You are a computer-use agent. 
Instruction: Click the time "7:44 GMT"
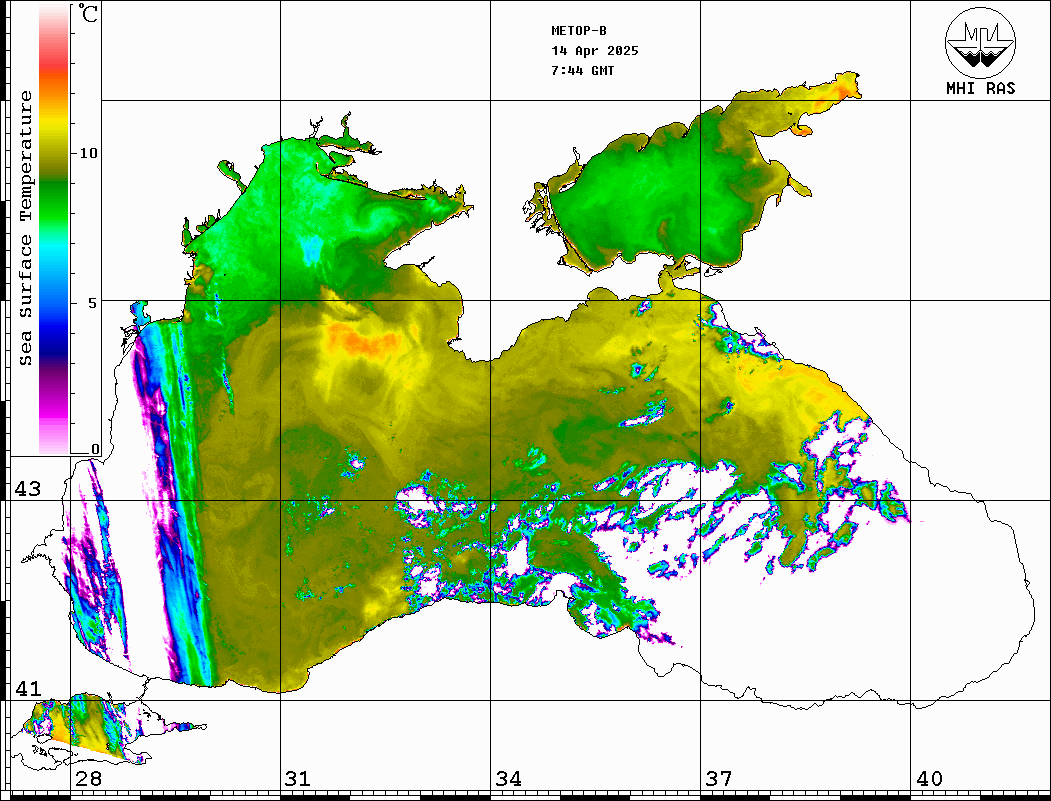[582, 70]
